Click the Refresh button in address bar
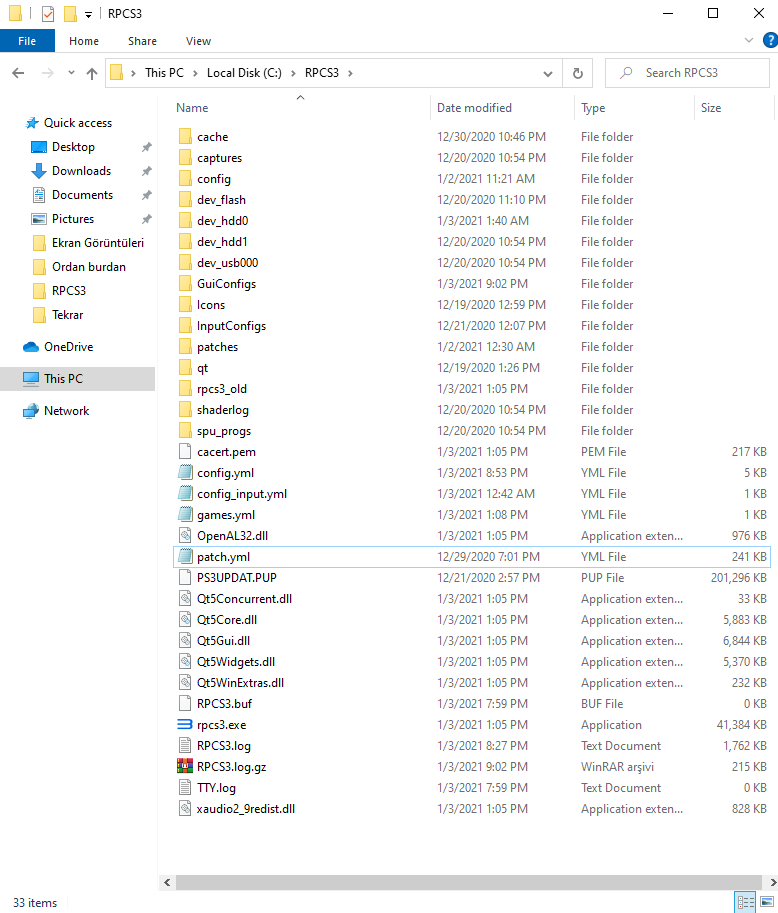778x913 pixels. click(578, 73)
